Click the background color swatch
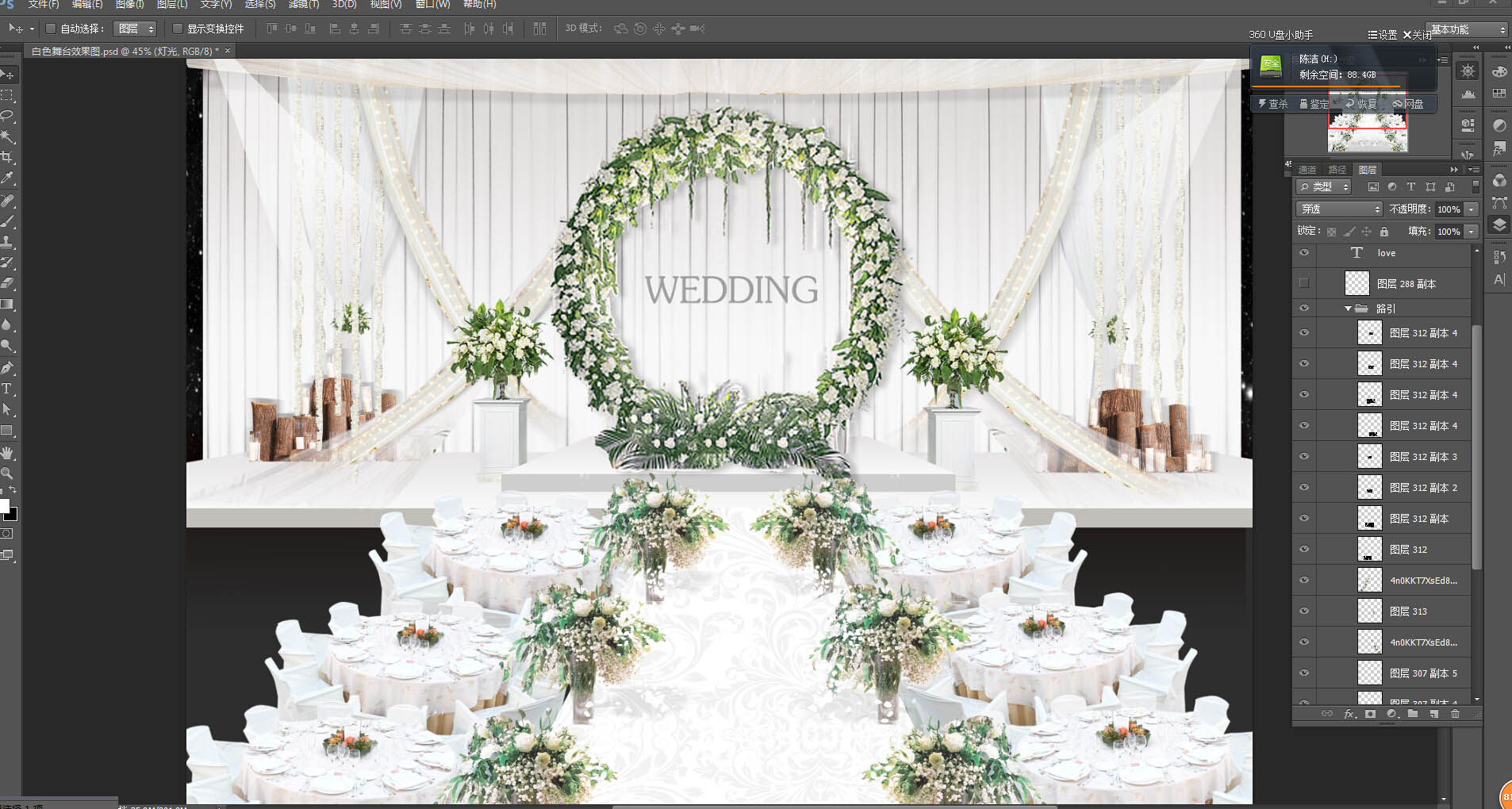 pos(12,515)
